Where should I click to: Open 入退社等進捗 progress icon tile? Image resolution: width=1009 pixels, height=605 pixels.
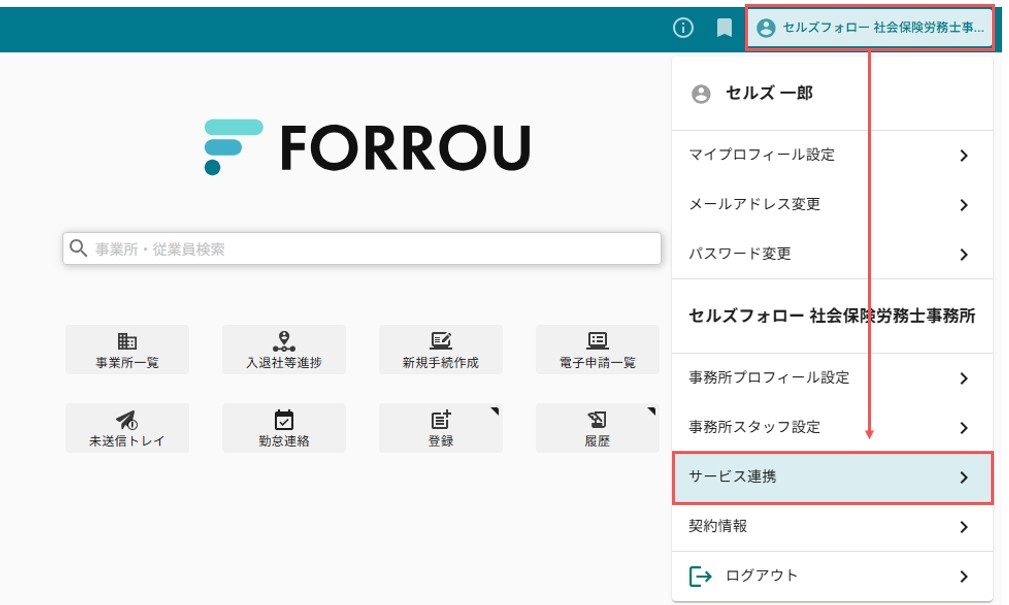click(x=284, y=349)
